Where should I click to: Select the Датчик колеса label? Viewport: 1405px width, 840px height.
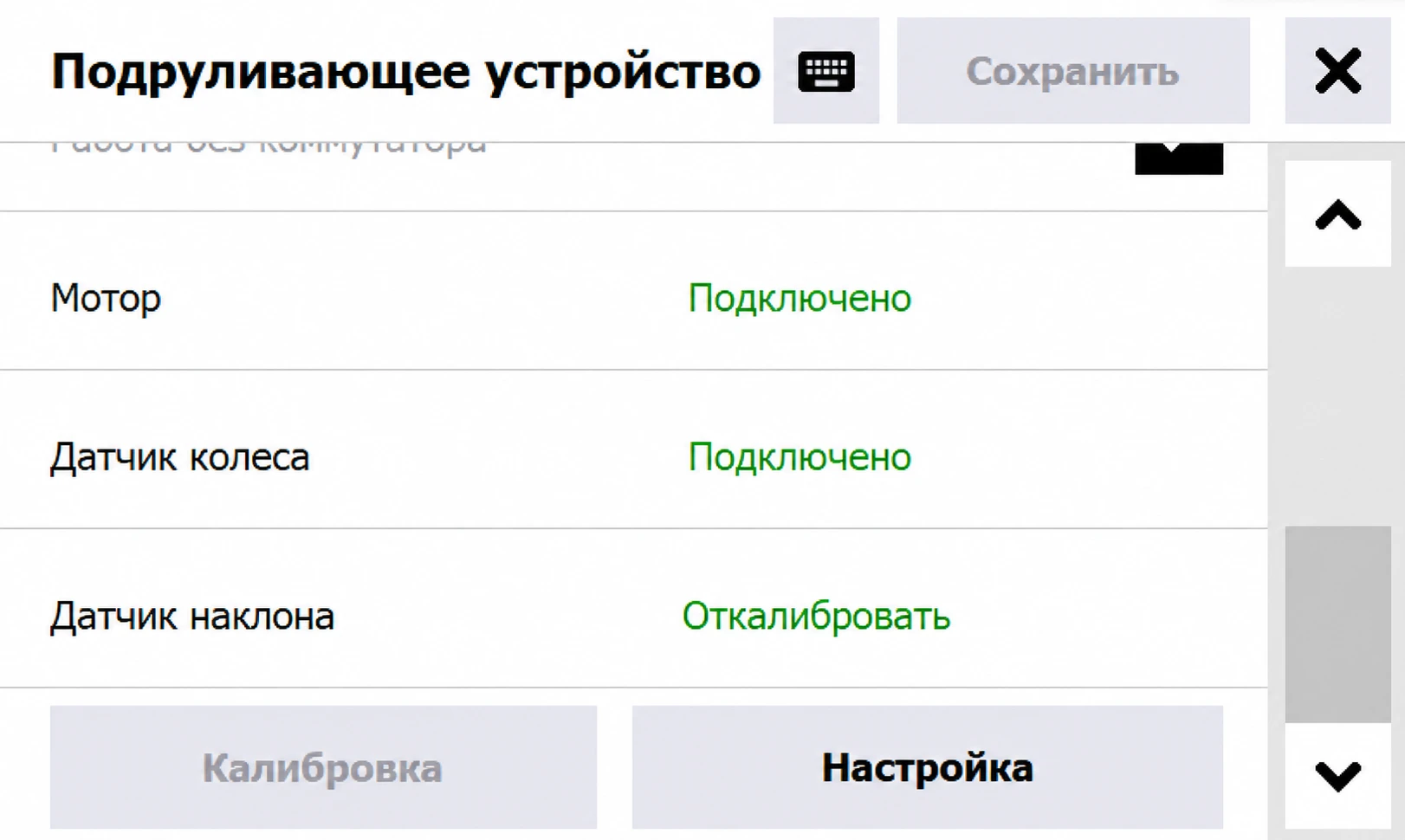coord(179,457)
